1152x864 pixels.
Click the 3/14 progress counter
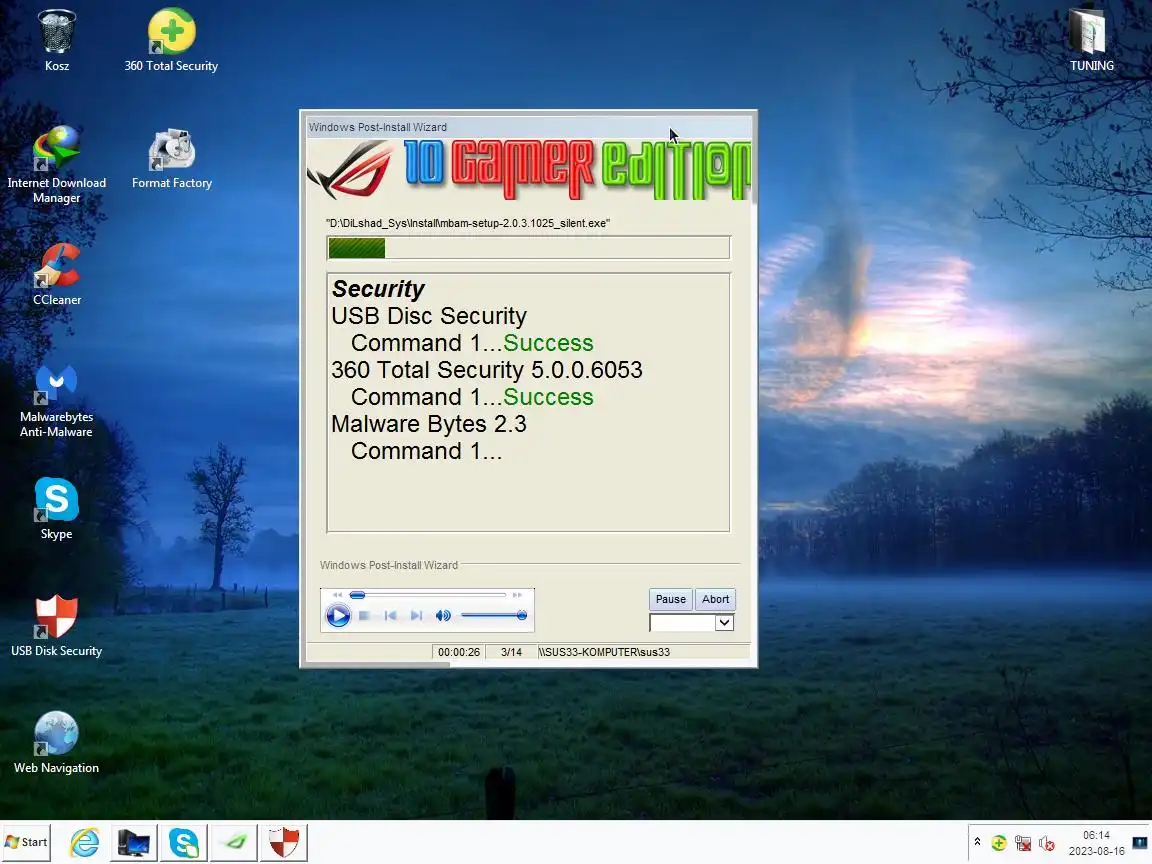click(511, 652)
